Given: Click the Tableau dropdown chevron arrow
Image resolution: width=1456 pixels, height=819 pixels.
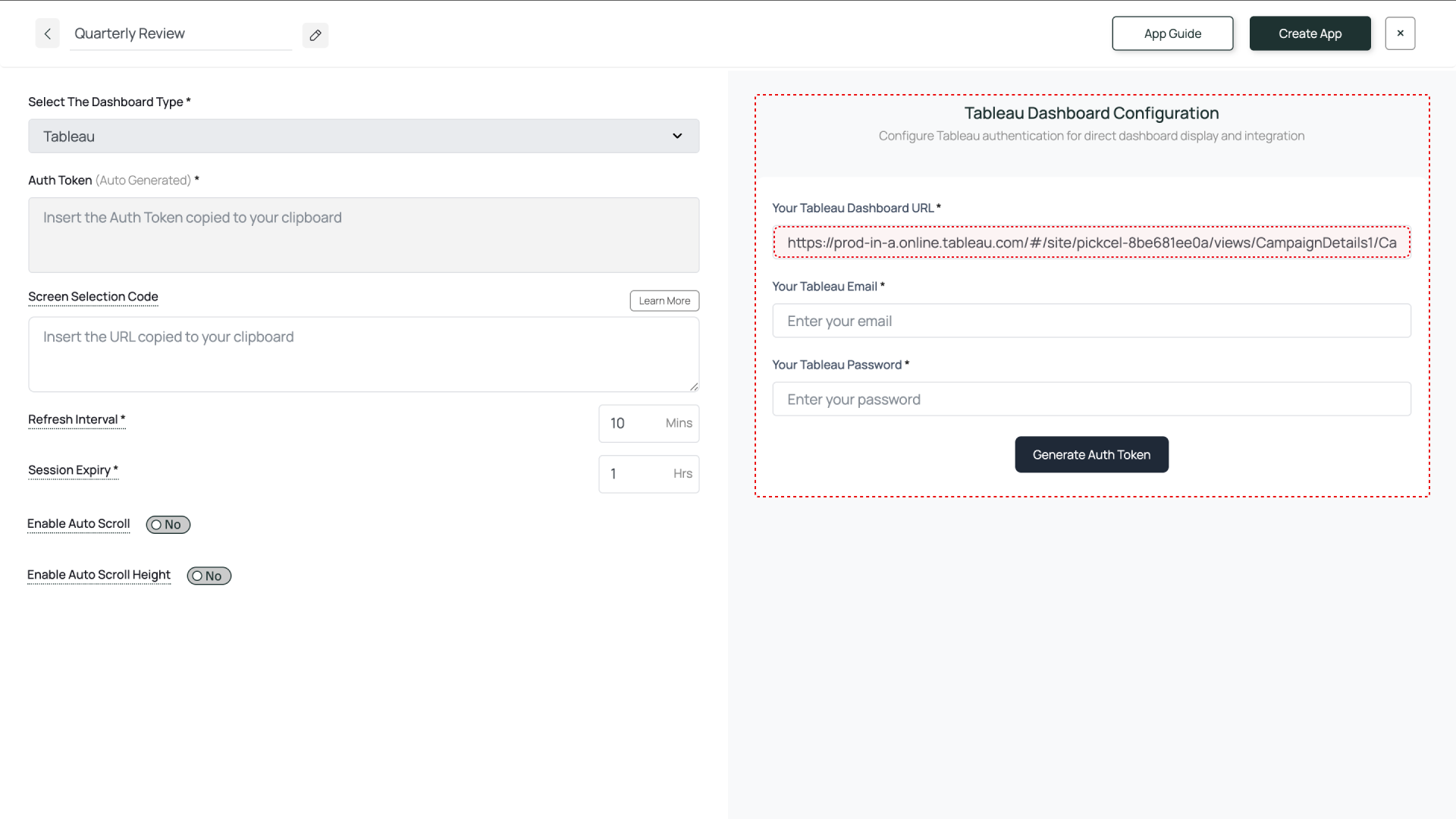Looking at the screenshot, I should [x=677, y=136].
